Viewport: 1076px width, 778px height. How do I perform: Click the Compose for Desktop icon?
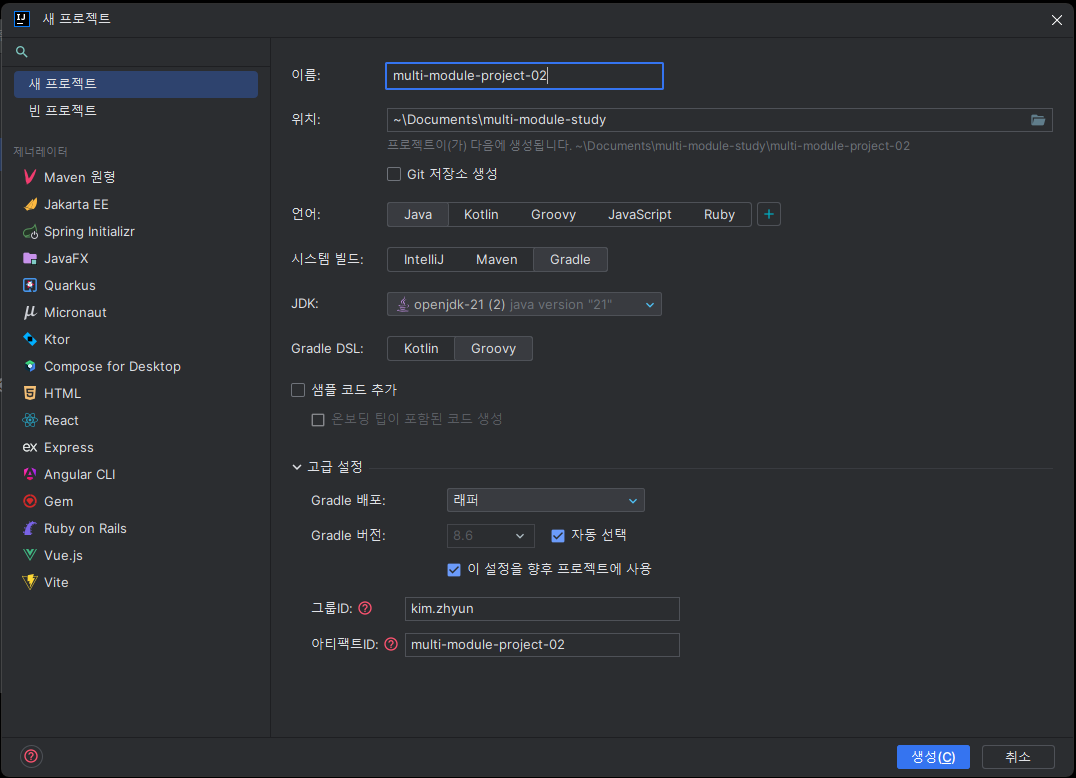30,366
